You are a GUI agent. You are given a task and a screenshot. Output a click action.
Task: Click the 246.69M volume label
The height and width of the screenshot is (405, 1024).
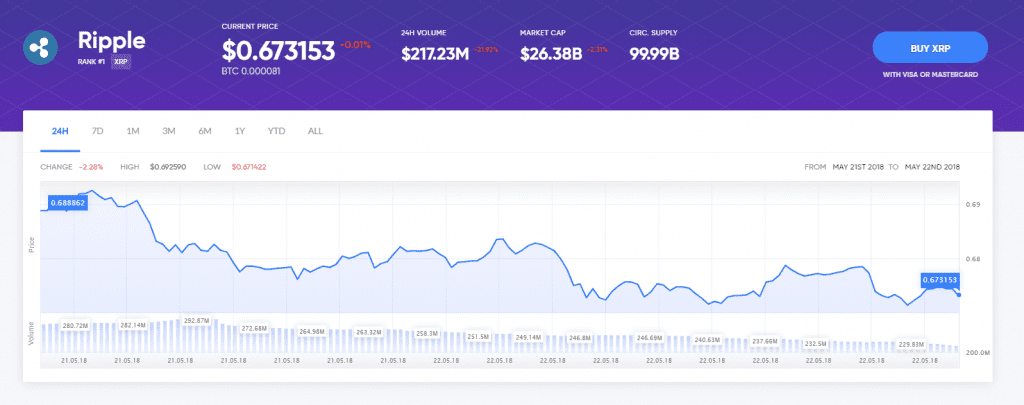[x=650, y=338]
